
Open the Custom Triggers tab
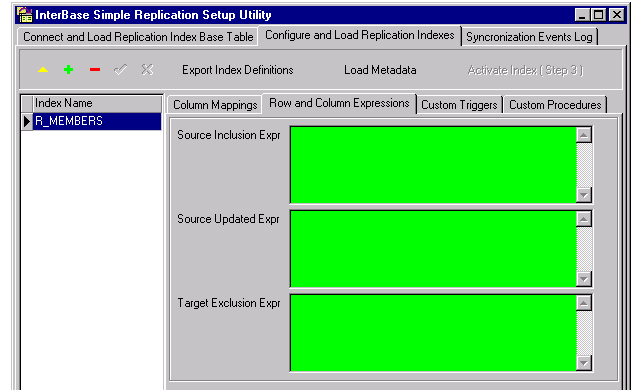[x=459, y=105]
